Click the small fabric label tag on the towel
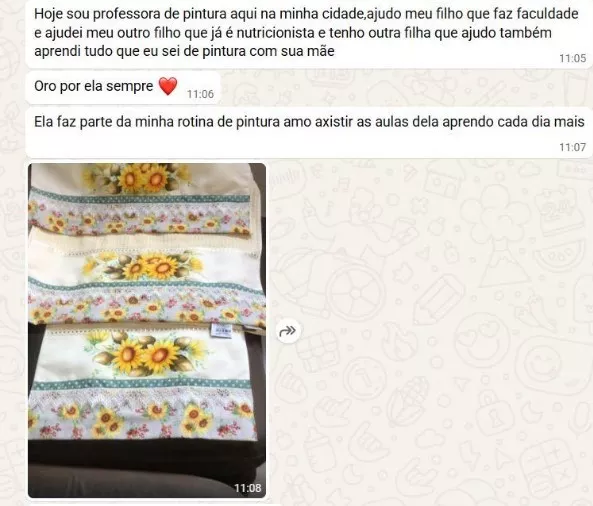 click(x=218, y=331)
